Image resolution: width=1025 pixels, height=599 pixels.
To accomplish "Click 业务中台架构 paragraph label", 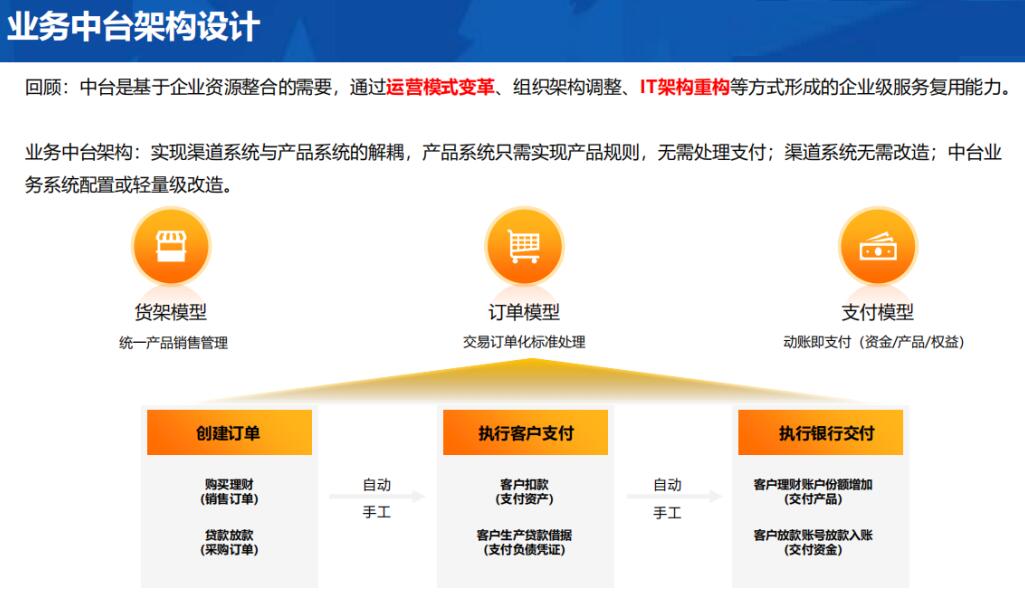I will pos(78,152).
